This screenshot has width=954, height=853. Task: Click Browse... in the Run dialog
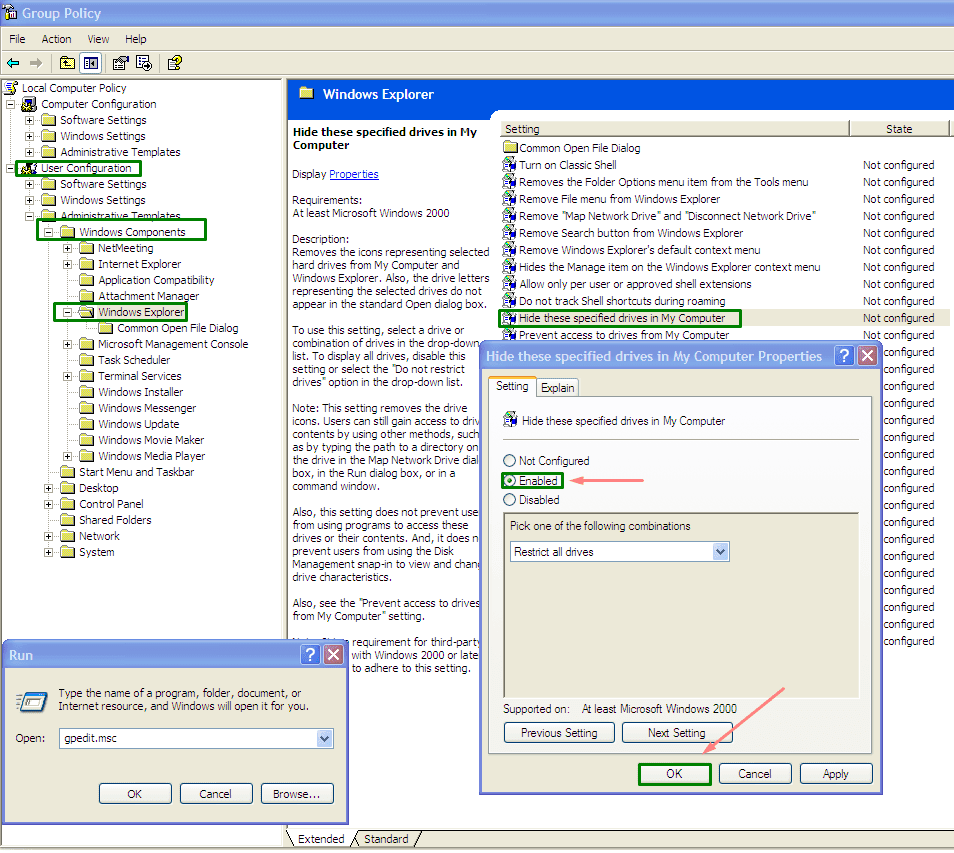click(297, 793)
